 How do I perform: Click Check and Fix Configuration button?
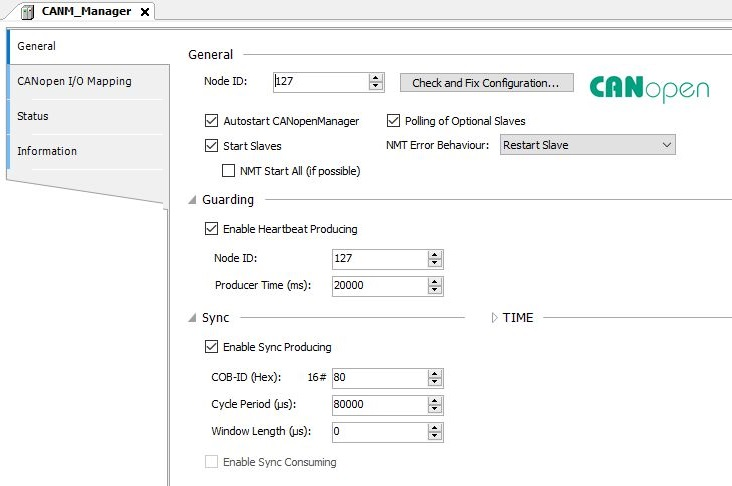point(486,83)
